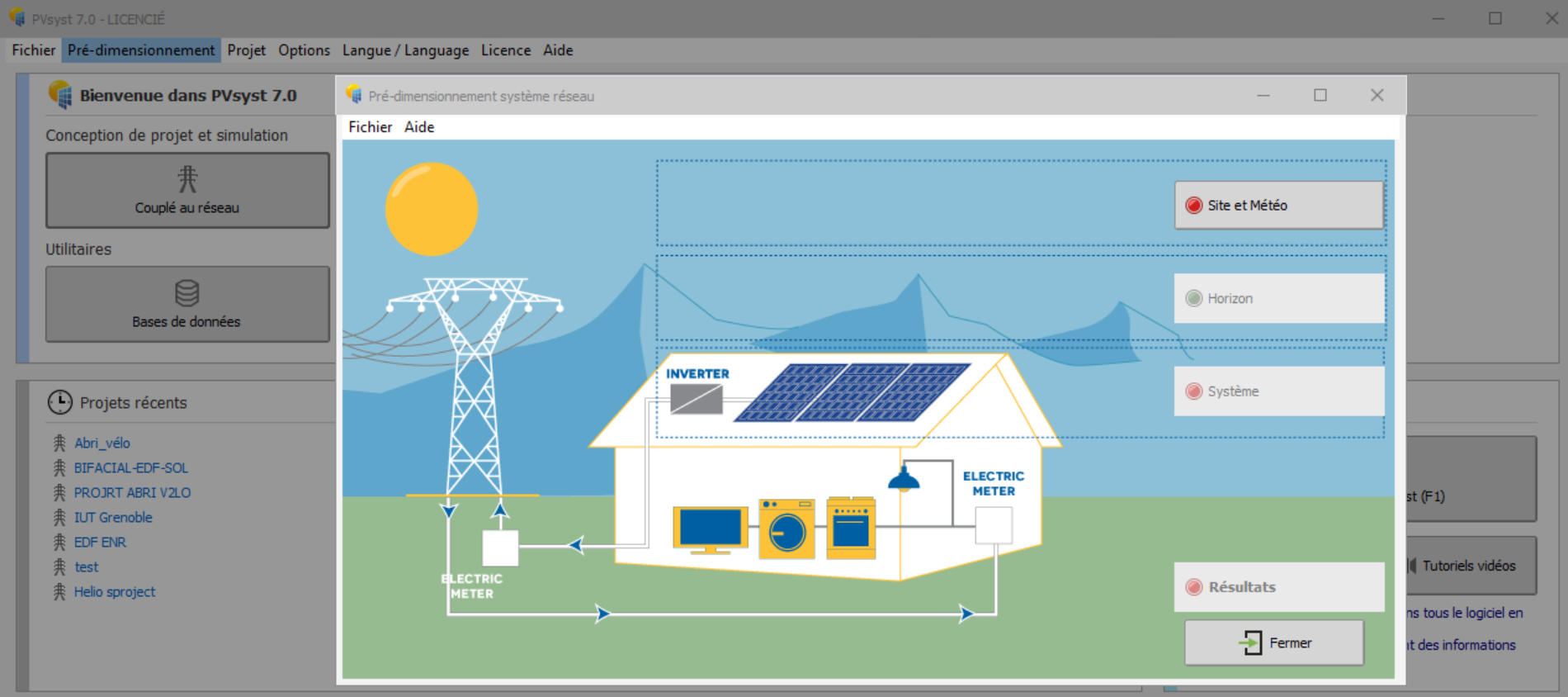The image size is (1568, 697).
Task: Close the Pré-dimensionnement système réseau dialog
Action: click(1377, 95)
